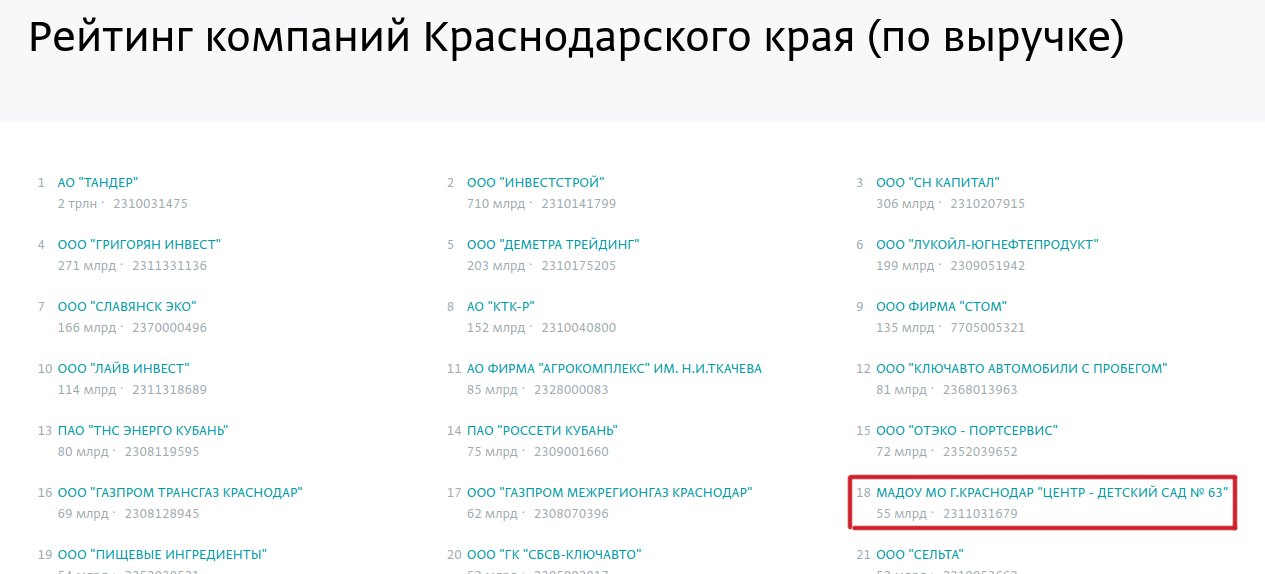Click INN number 2309001660
The width and height of the screenshot is (1265, 574).
click(x=571, y=452)
